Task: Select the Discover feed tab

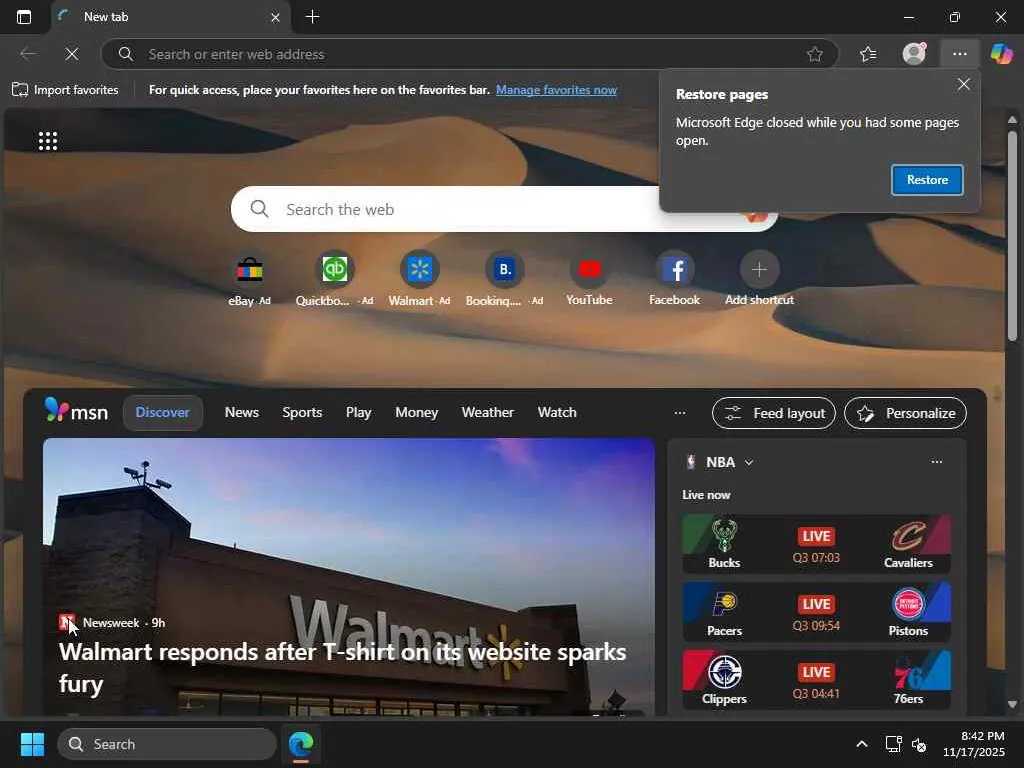Action: pos(162,412)
